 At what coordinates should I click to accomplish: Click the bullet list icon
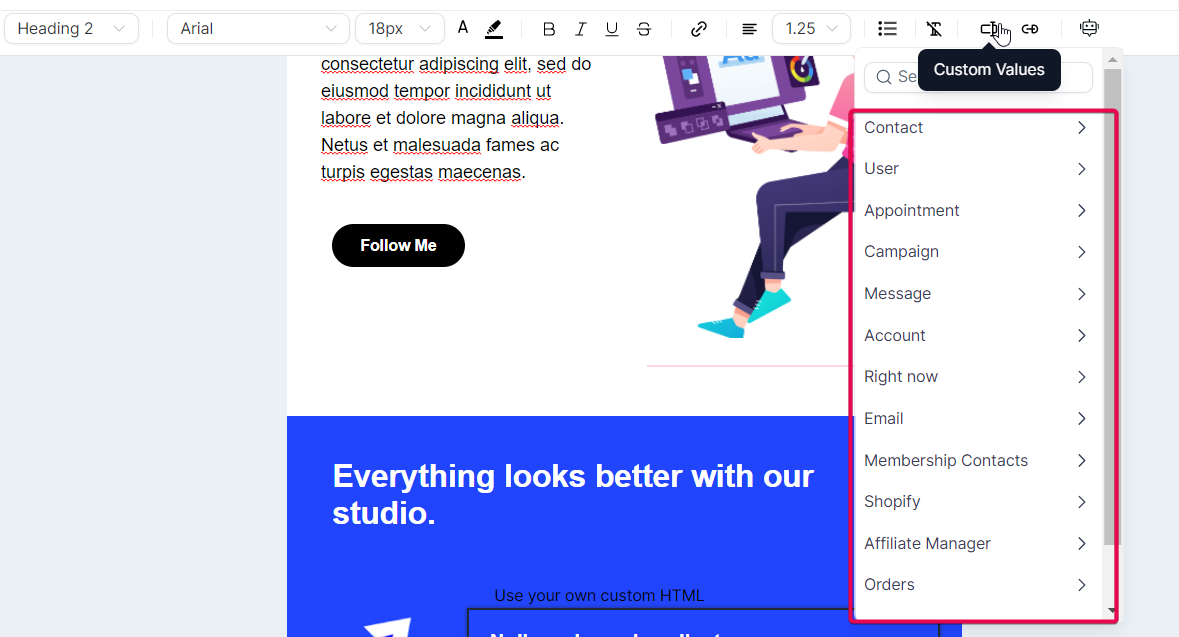point(887,29)
